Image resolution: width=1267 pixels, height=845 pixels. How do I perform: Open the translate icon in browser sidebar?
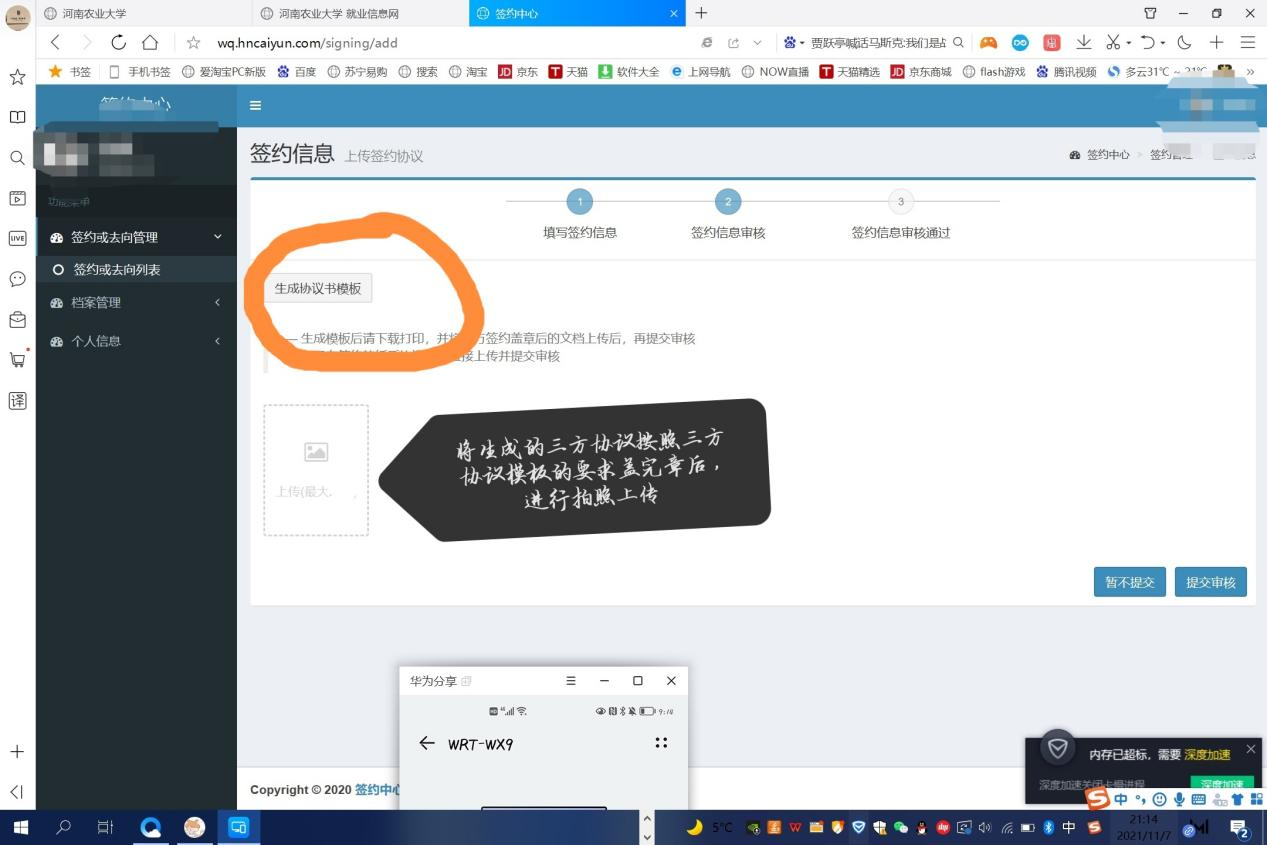tap(17, 401)
